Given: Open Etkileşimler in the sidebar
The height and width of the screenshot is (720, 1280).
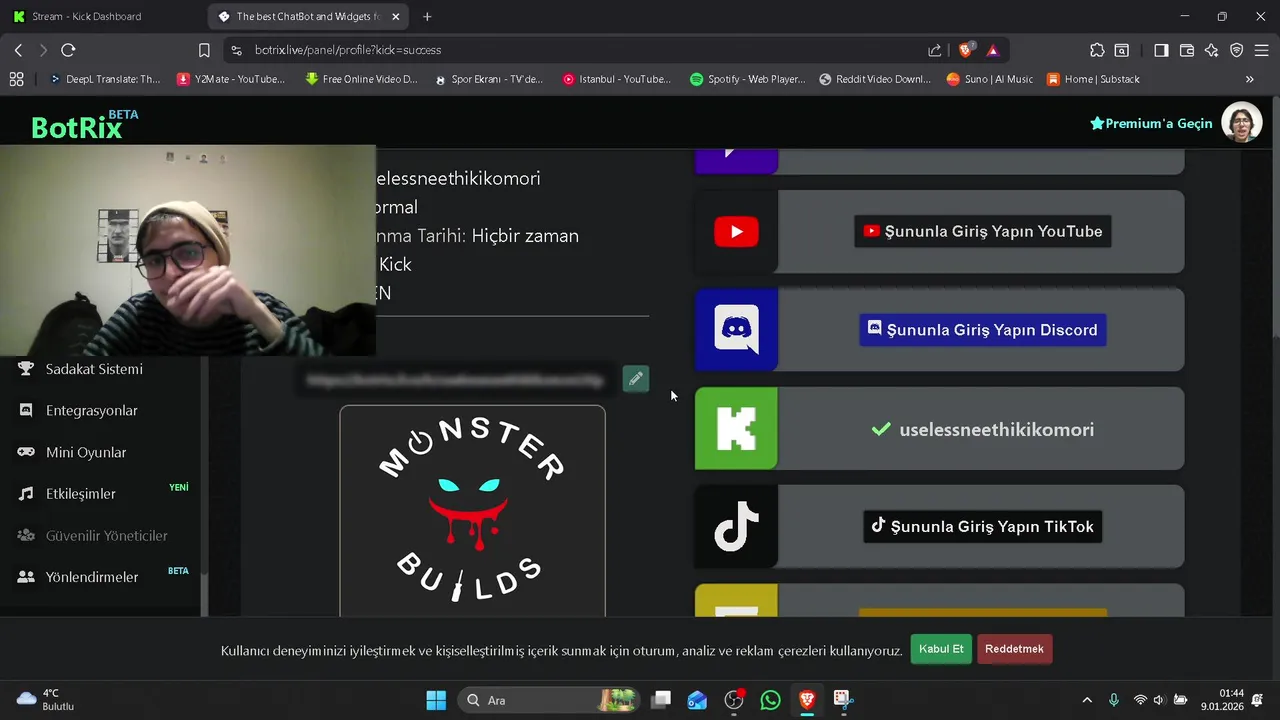Looking at the screenshot, I should coord(81,494).
